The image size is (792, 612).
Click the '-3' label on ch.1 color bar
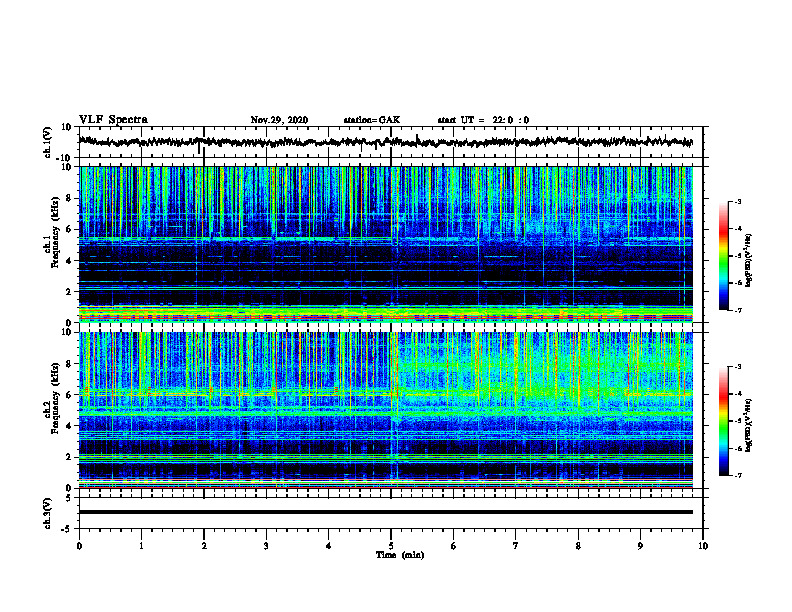[737, 201]
